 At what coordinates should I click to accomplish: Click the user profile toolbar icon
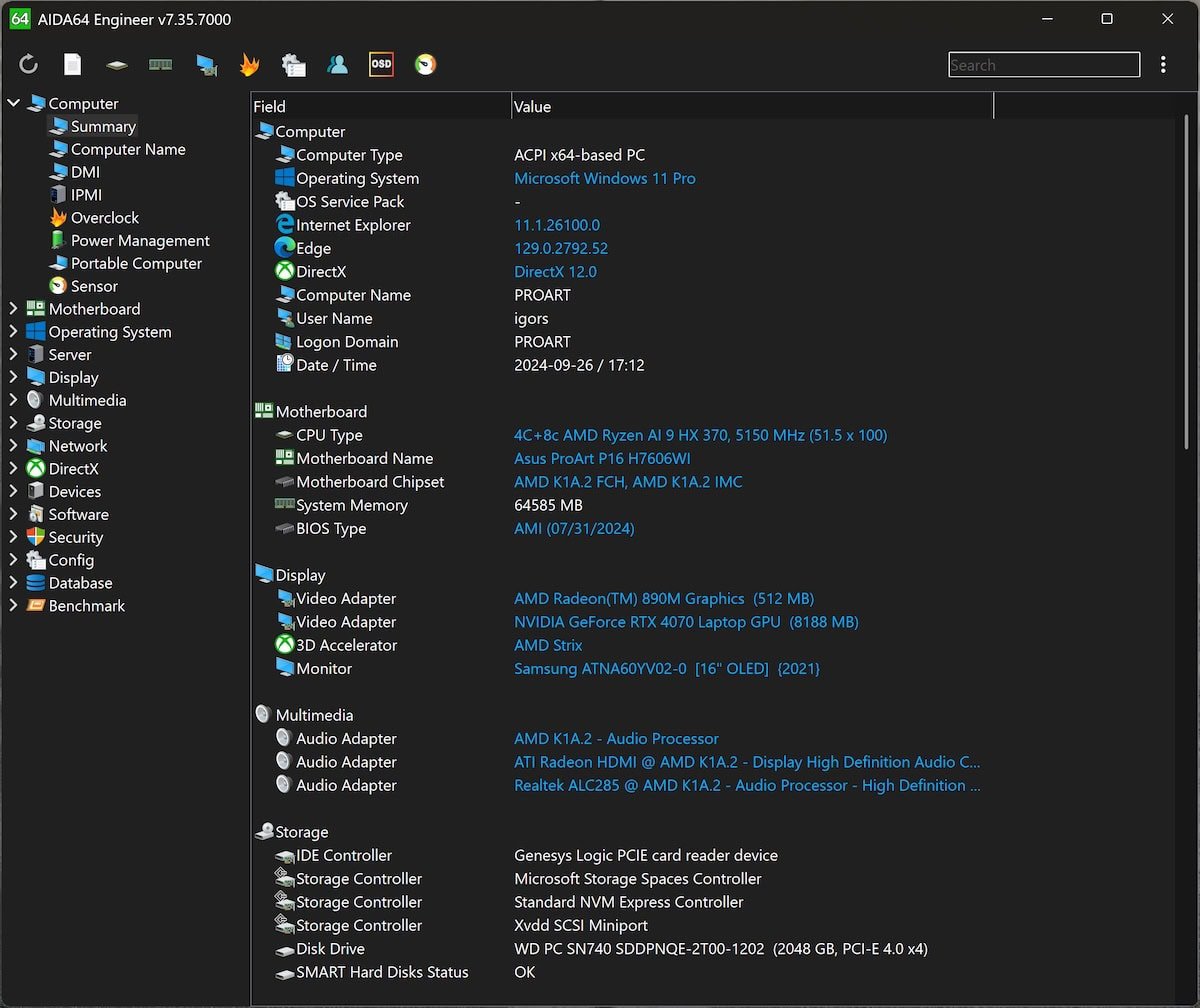pyautogui.click(x=338, y=65)
